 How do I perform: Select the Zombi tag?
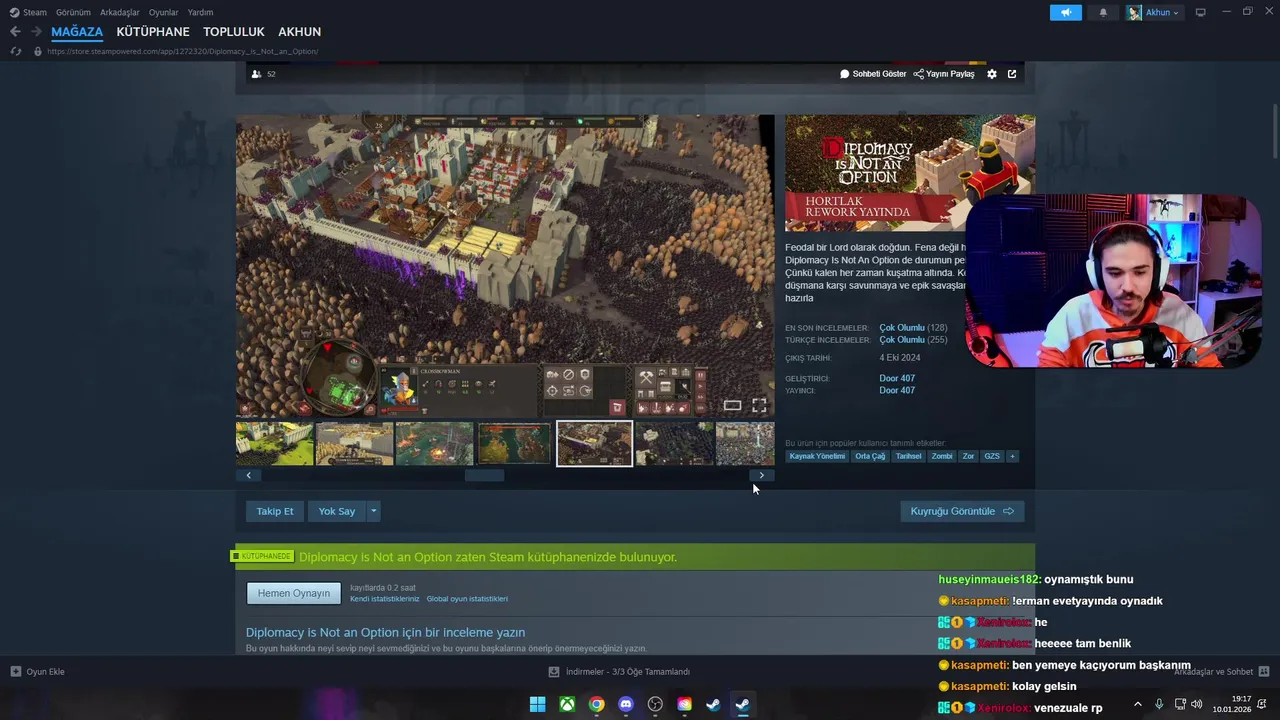[x=942, y=456]
